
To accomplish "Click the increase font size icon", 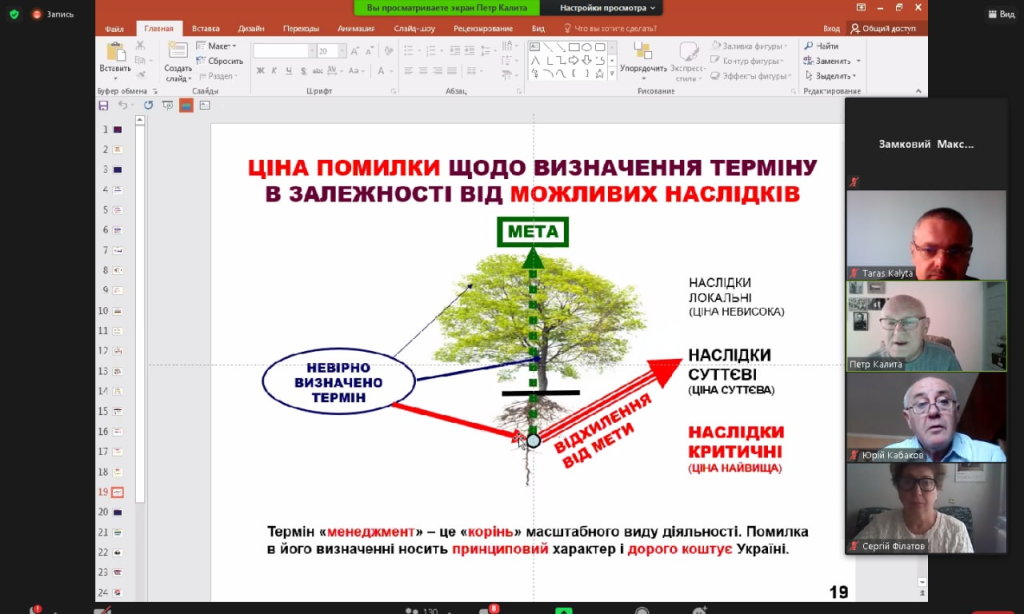I will tap(355, 51).
